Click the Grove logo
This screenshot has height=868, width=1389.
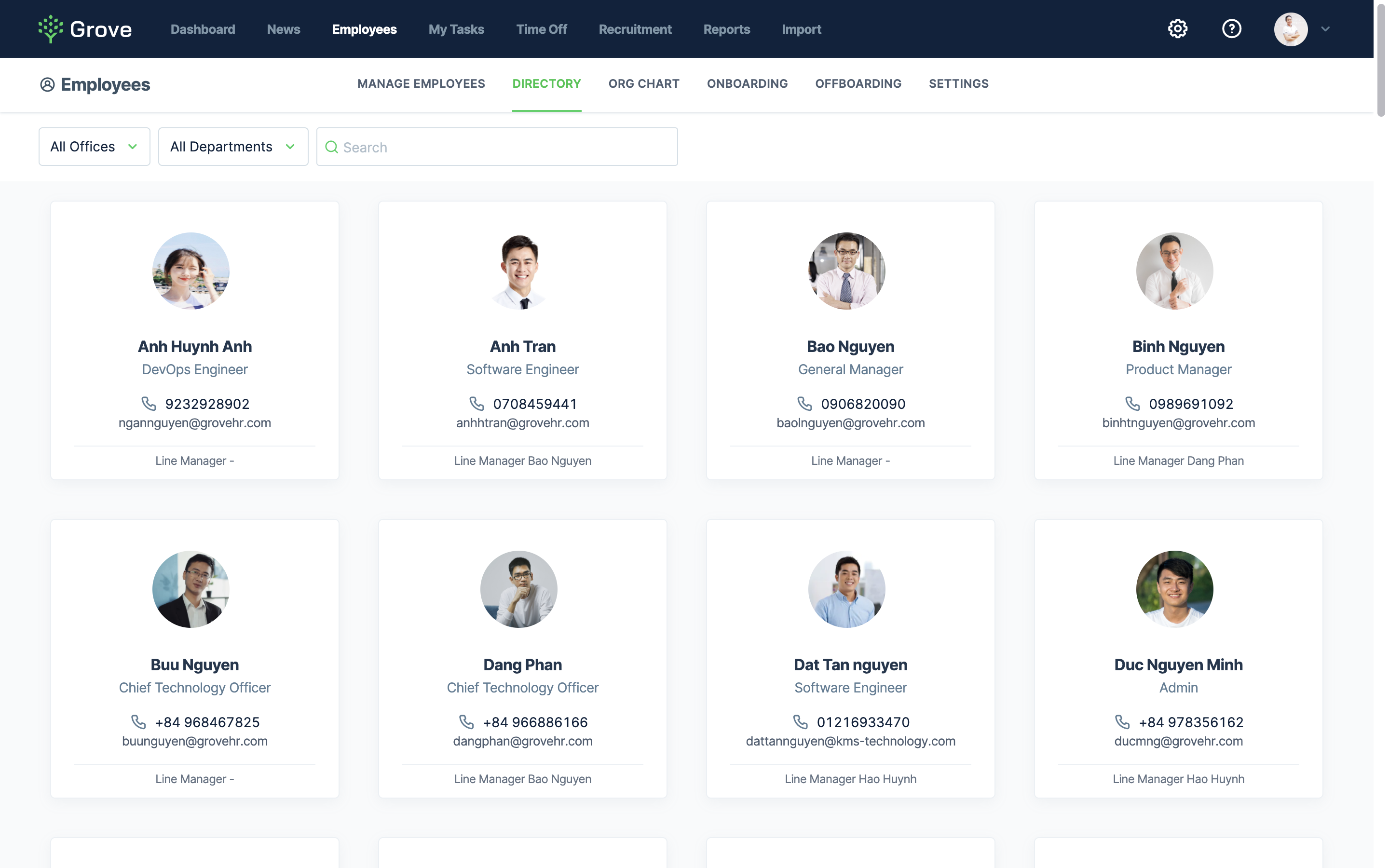tap(85, 29)
